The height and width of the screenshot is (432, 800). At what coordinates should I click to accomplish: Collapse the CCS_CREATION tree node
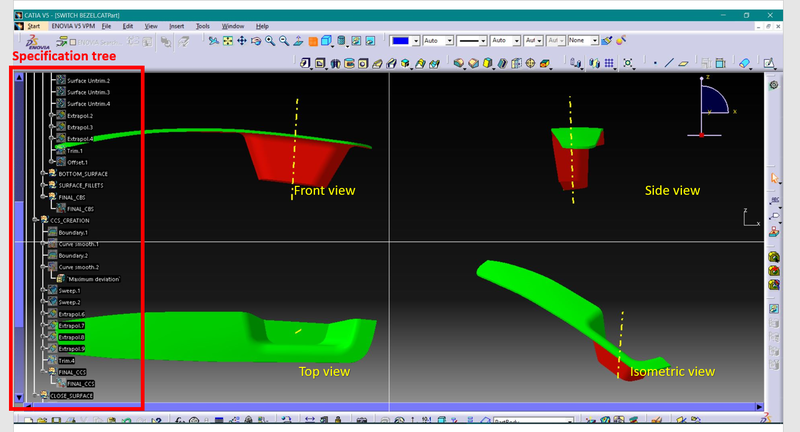[x=36, y=220]
